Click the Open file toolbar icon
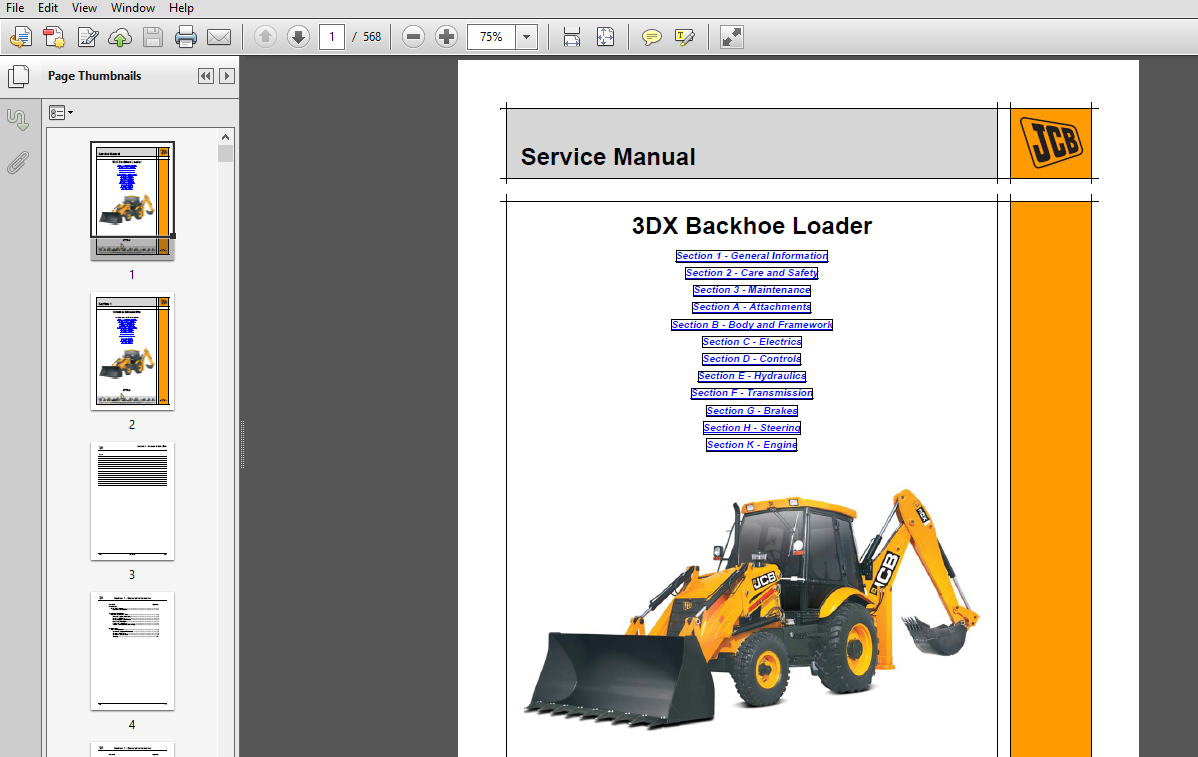Image resolution: width=1198 pixels, height=757 pixels. (21, 37)
